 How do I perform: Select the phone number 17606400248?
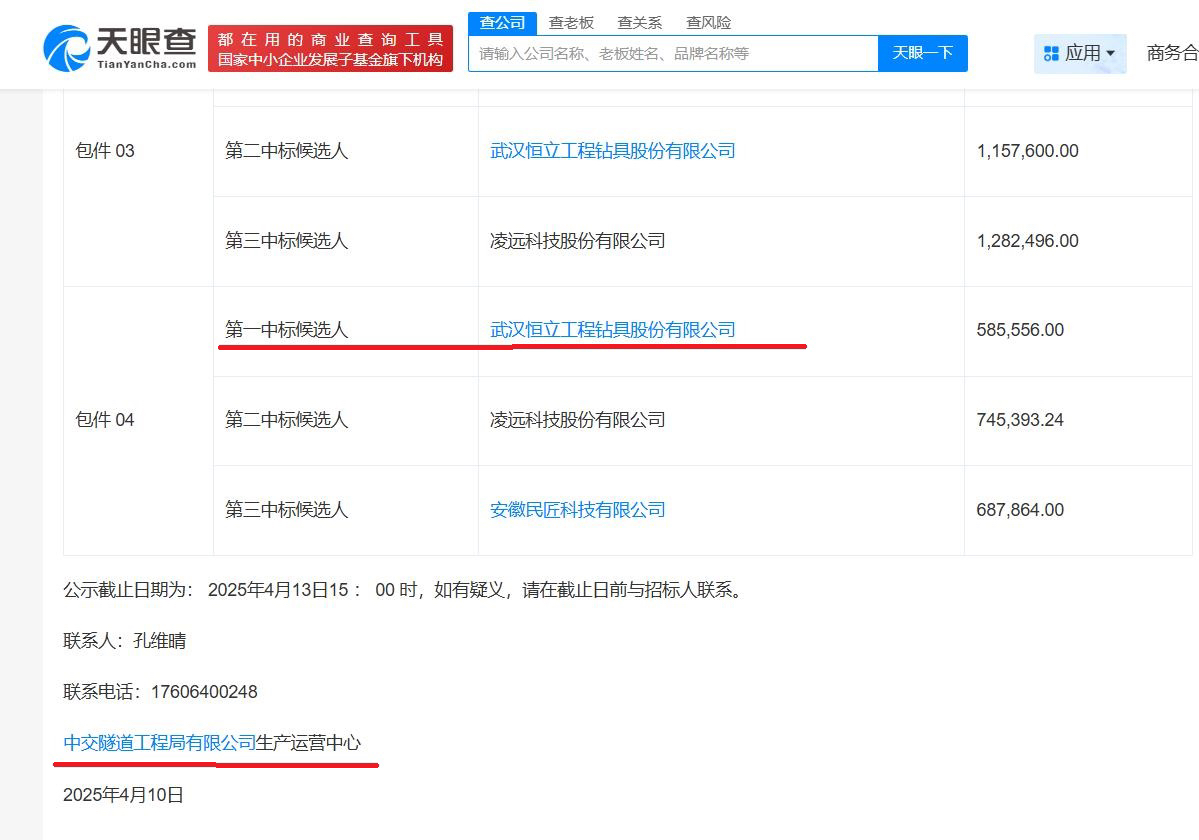[204, 692]
